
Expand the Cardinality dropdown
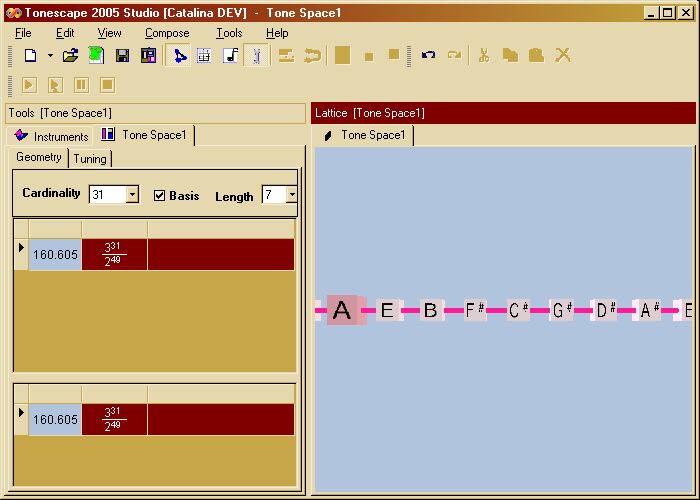132,195
